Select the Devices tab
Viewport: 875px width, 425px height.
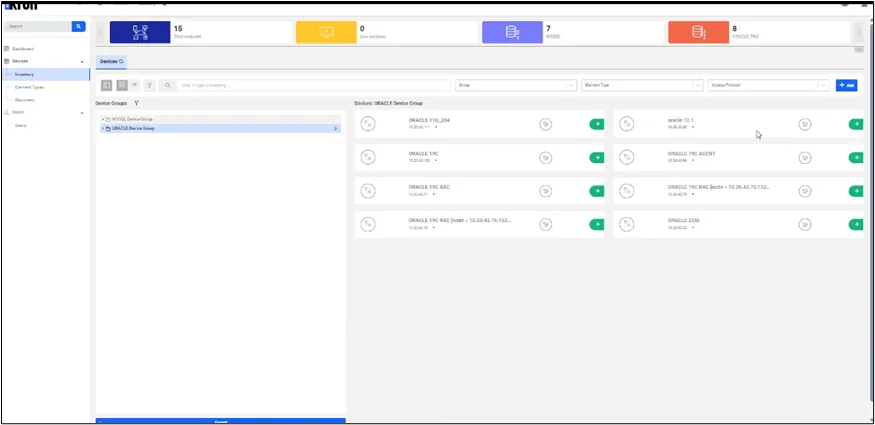(112, 61)
